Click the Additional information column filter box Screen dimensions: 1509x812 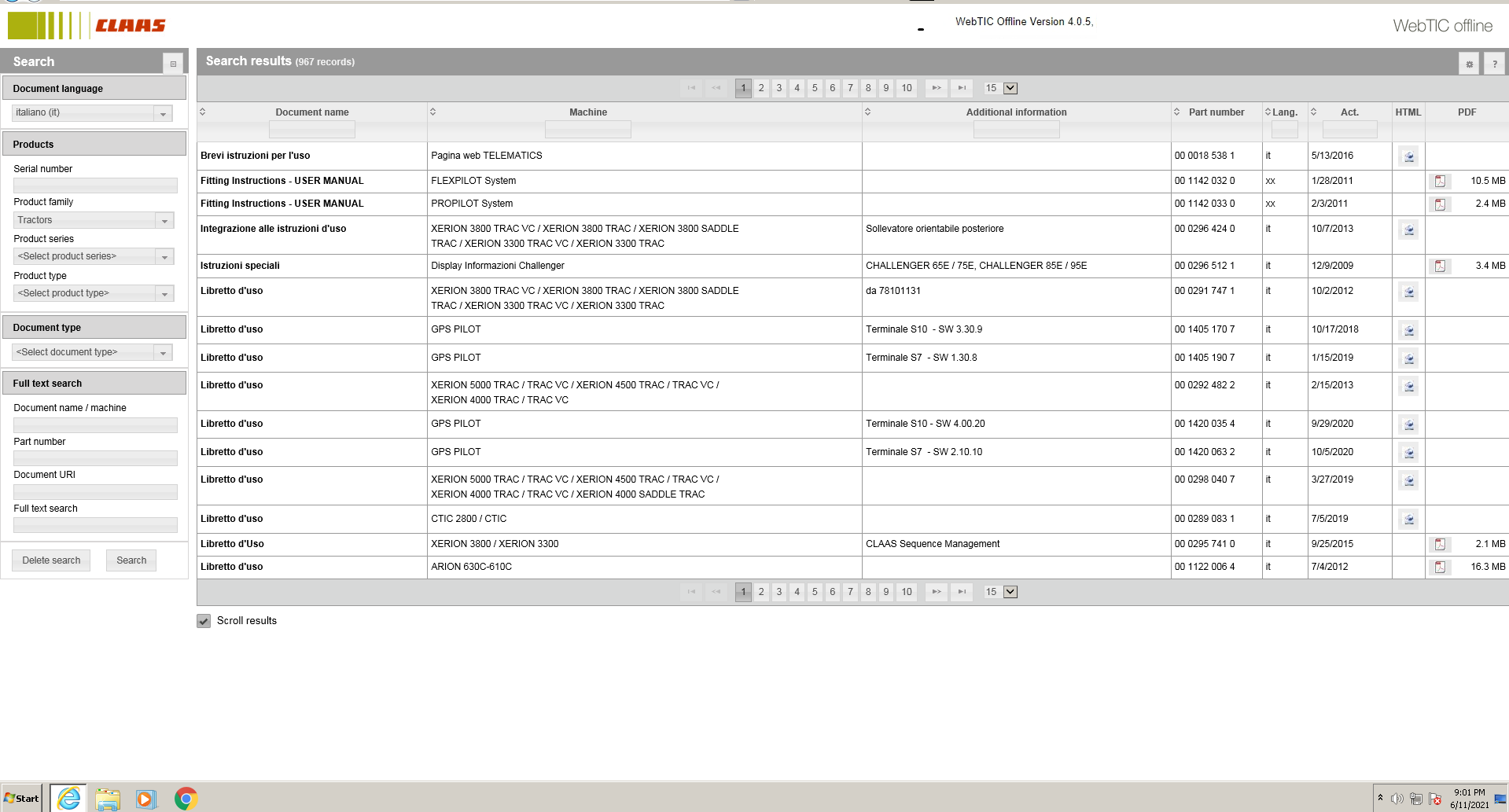click(x=1017, y=130)
